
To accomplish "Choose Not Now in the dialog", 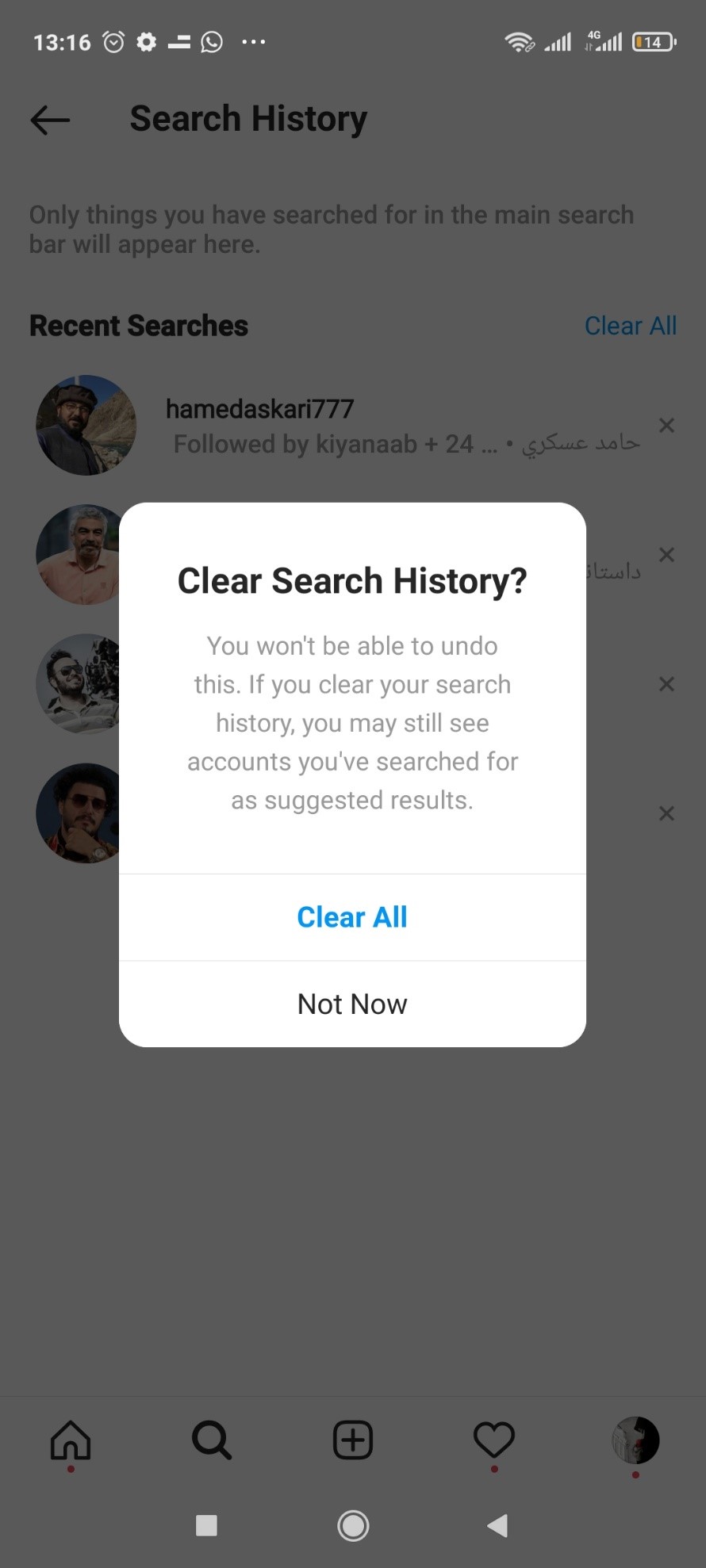I will (352, 1004).
